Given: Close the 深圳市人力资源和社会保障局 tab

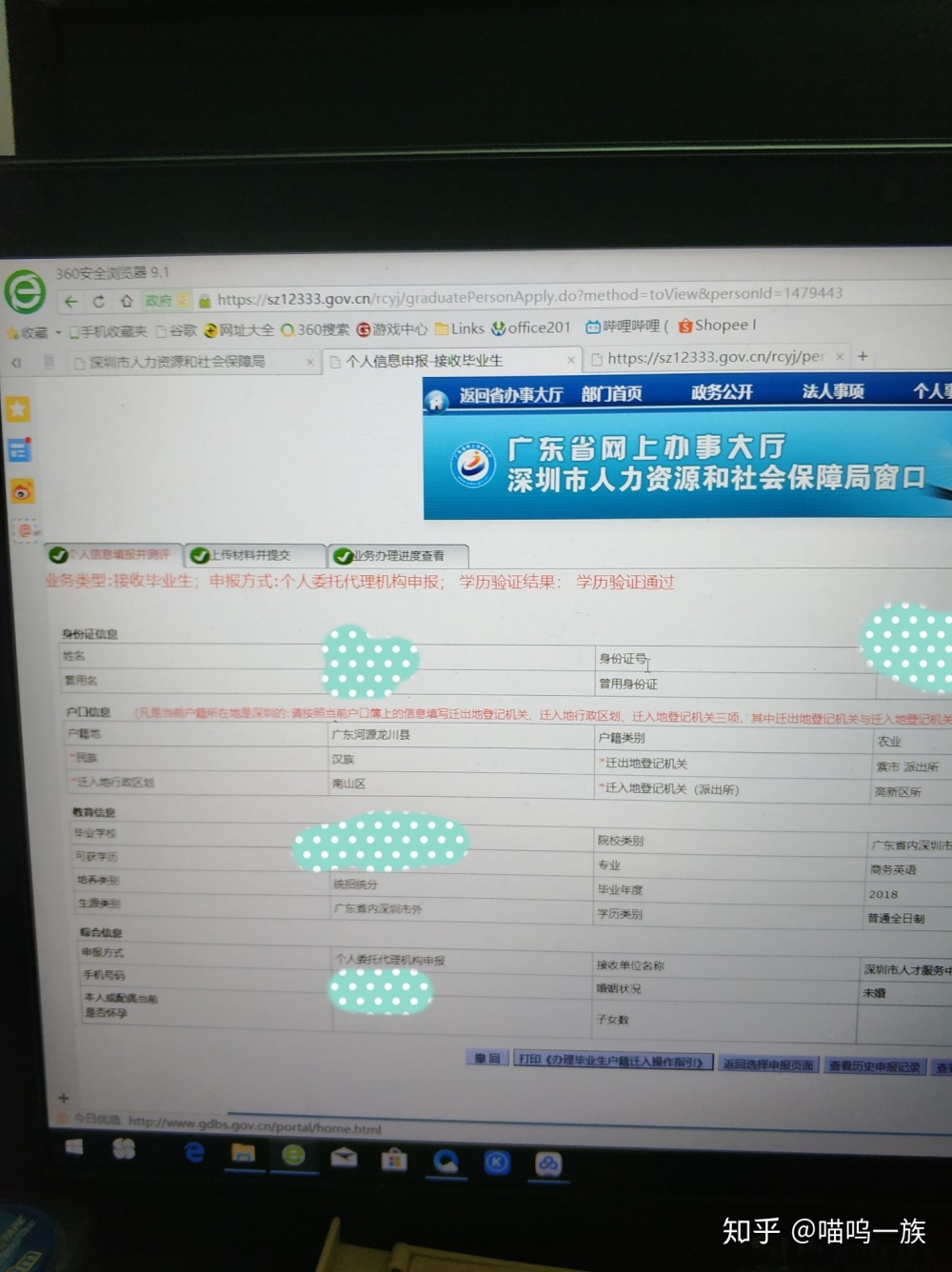Looking at the screenshot, I should pos(310,362).
